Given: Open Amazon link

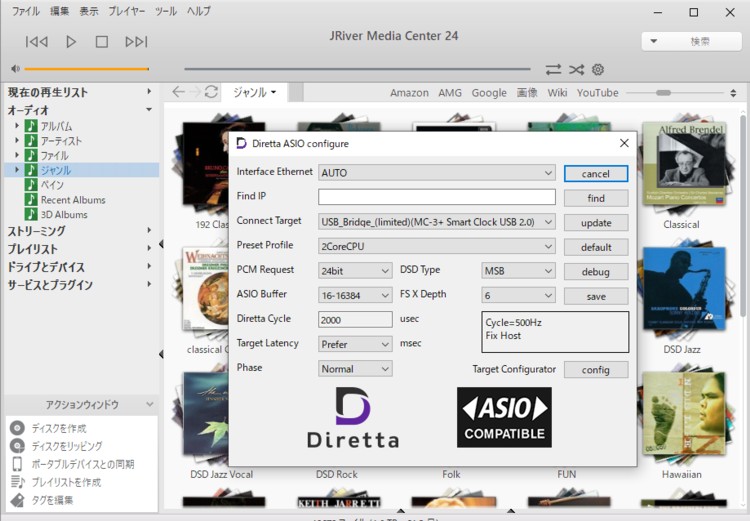Looking at the screenshot, I should [x=409, y=93].
